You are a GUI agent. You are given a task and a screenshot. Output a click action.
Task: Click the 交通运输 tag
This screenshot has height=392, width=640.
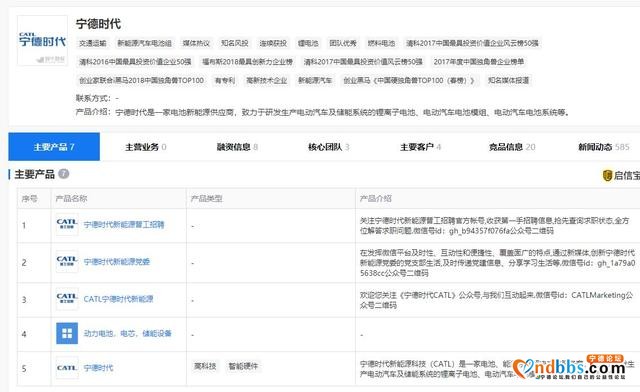coord(93,43)
